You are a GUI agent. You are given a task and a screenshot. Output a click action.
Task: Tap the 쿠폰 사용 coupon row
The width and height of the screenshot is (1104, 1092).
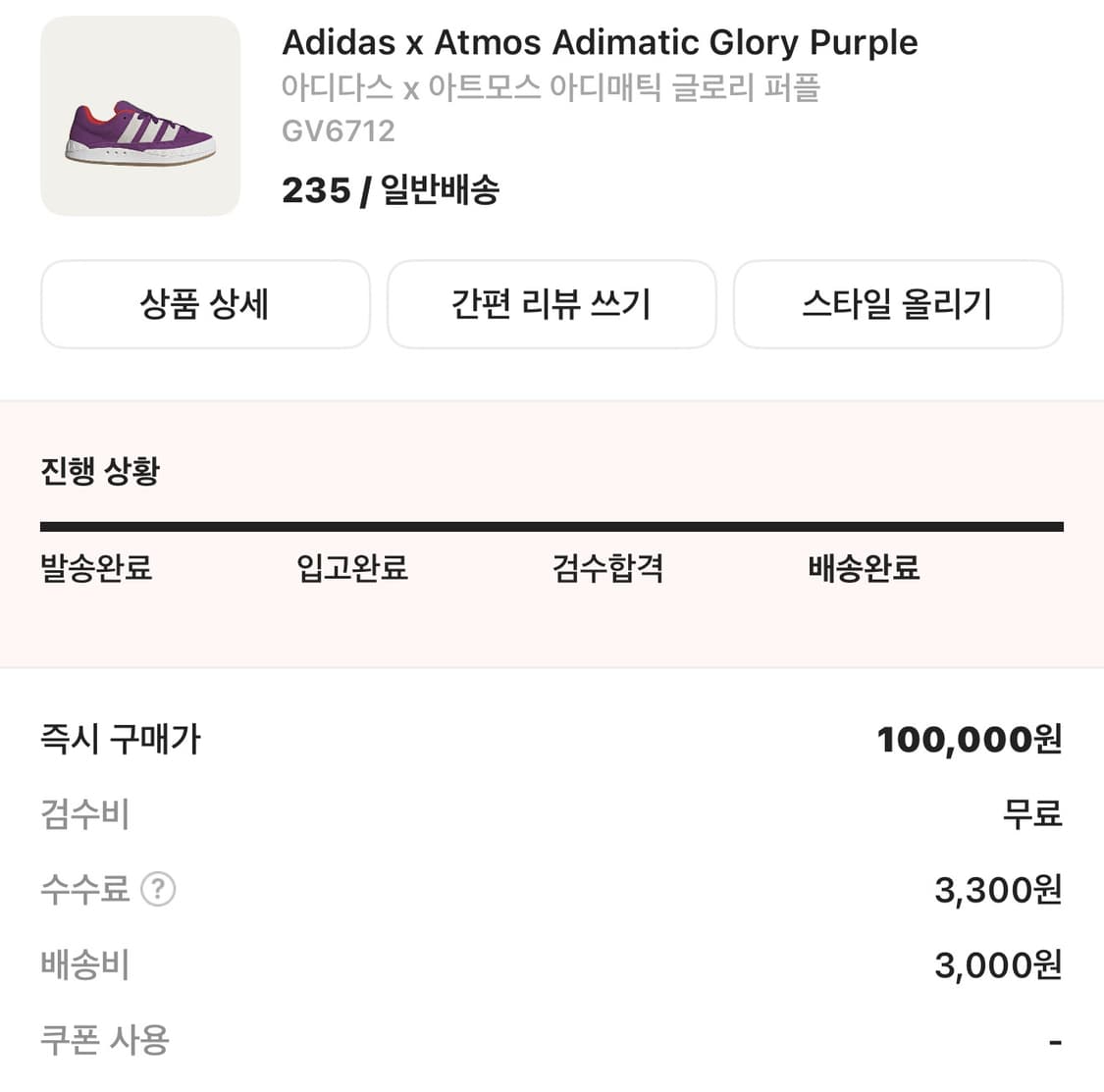coord(105,1040)
